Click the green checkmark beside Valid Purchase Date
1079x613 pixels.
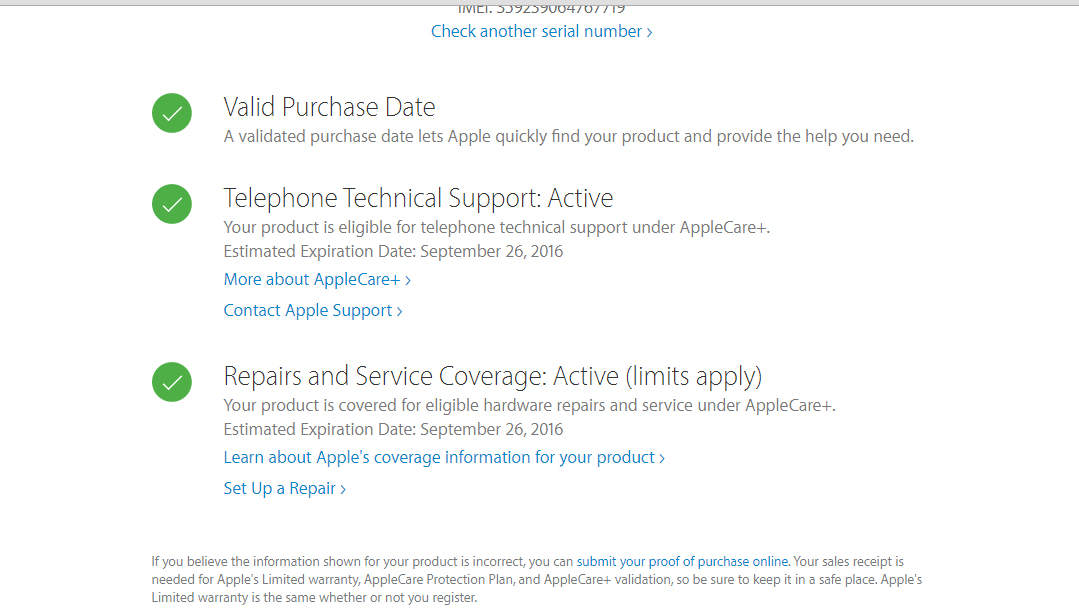point(172,113)
